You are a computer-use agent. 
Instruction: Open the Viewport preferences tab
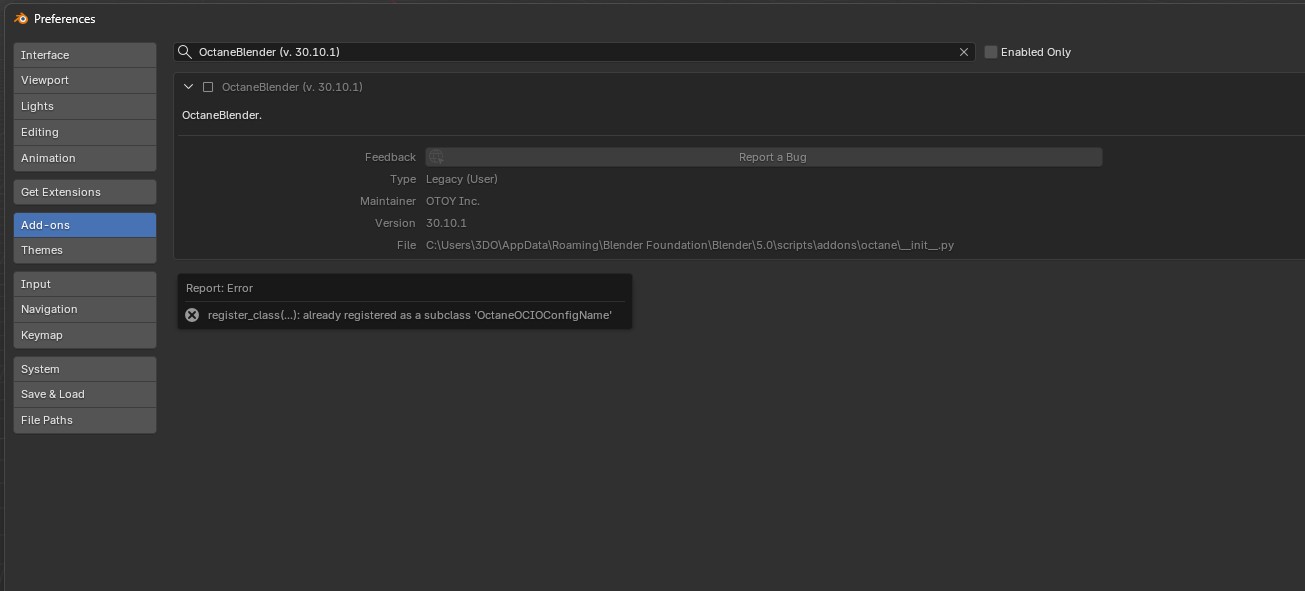pyautogui.click(x=85, y=80)
